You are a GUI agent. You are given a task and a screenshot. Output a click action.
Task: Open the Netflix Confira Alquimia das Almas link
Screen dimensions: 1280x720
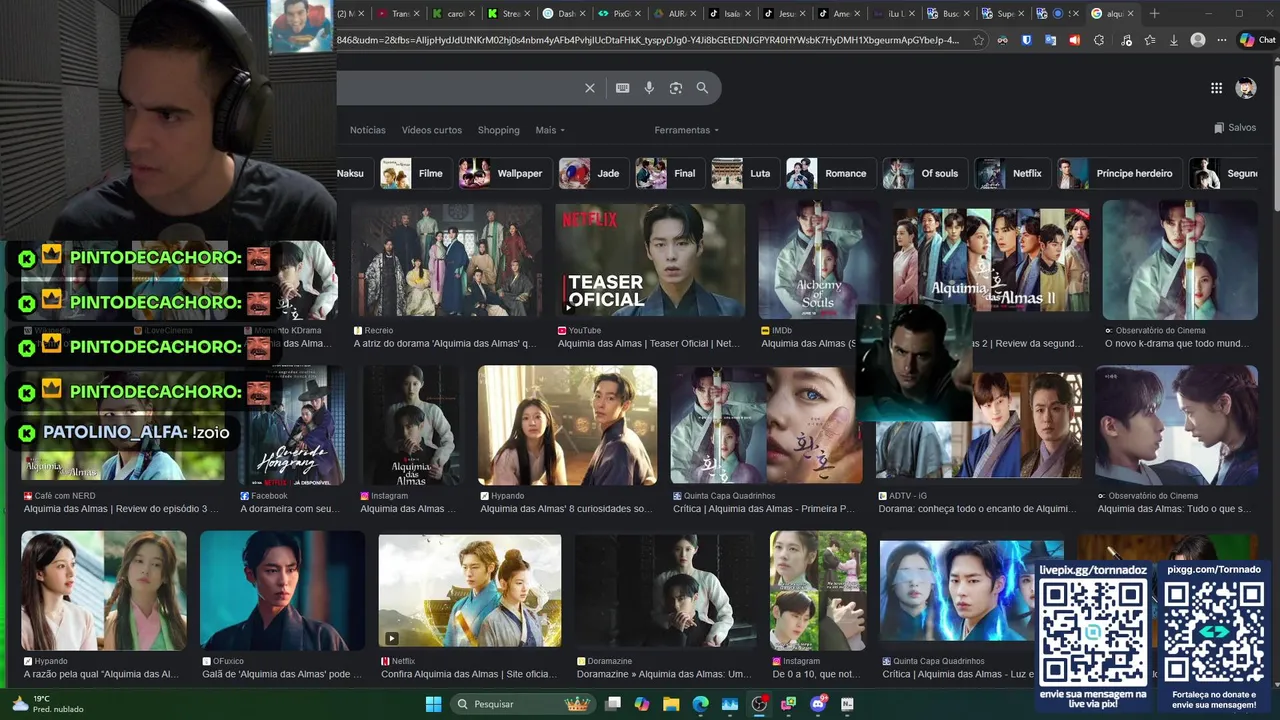[x=470, y=674]
